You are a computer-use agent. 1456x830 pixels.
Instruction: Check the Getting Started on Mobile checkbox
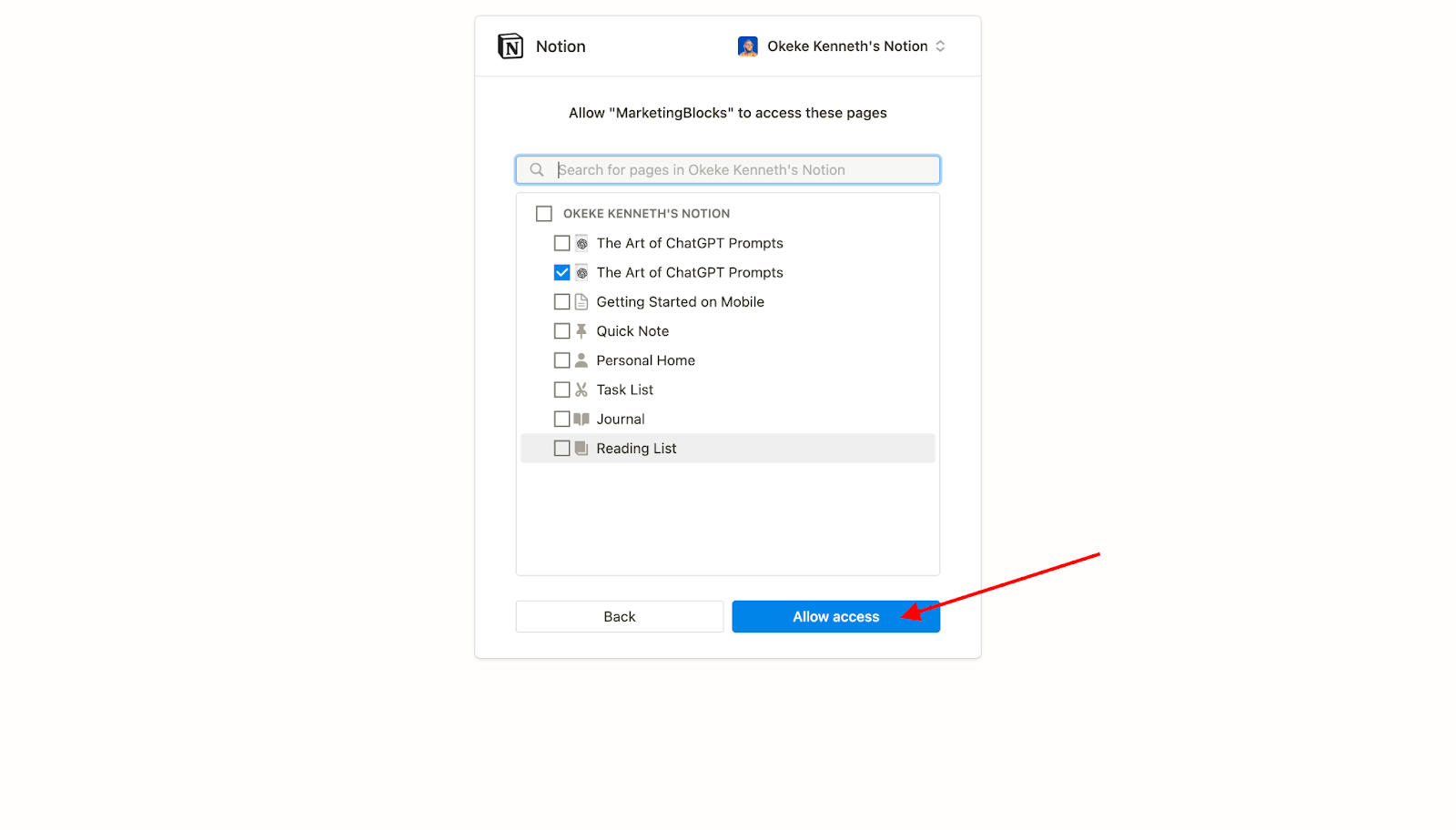(562, 302)
